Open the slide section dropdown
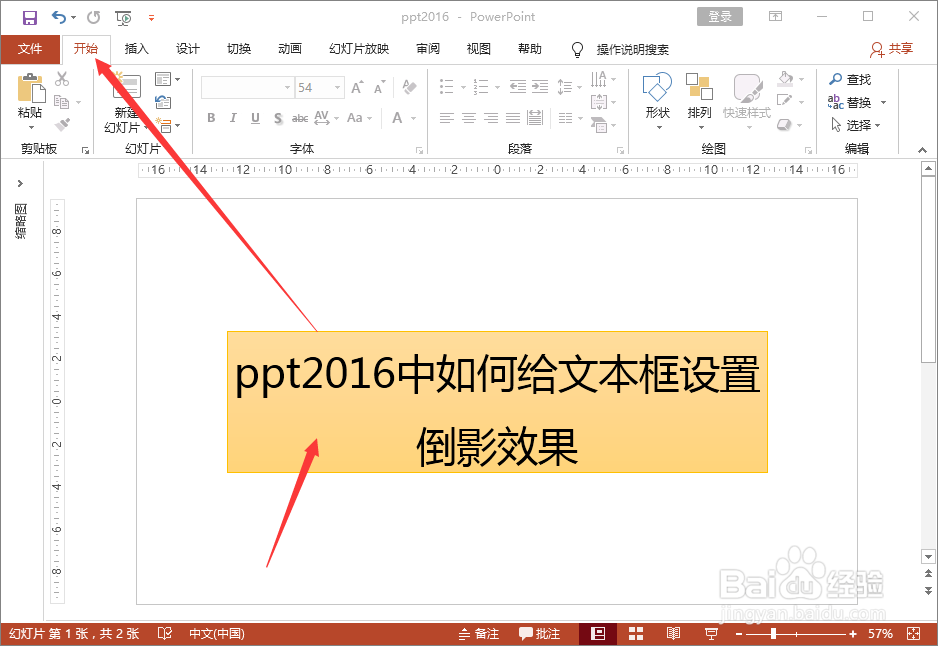938x646 pixels. 167,125
